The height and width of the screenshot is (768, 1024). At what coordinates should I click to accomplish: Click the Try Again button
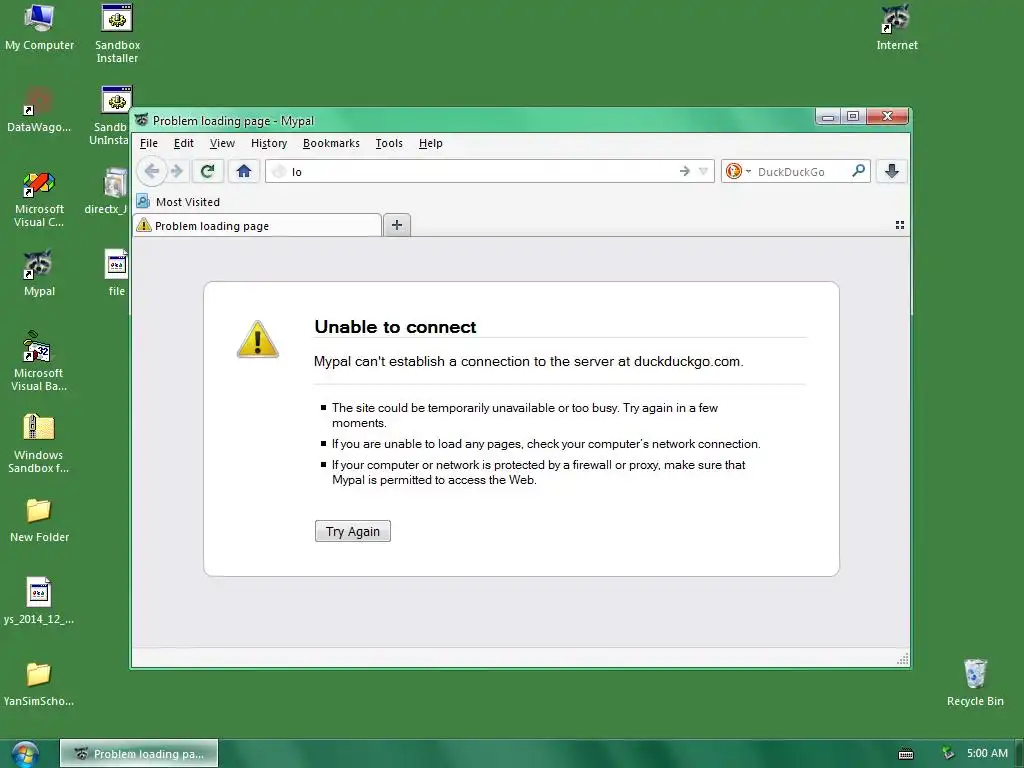point(353,531)
